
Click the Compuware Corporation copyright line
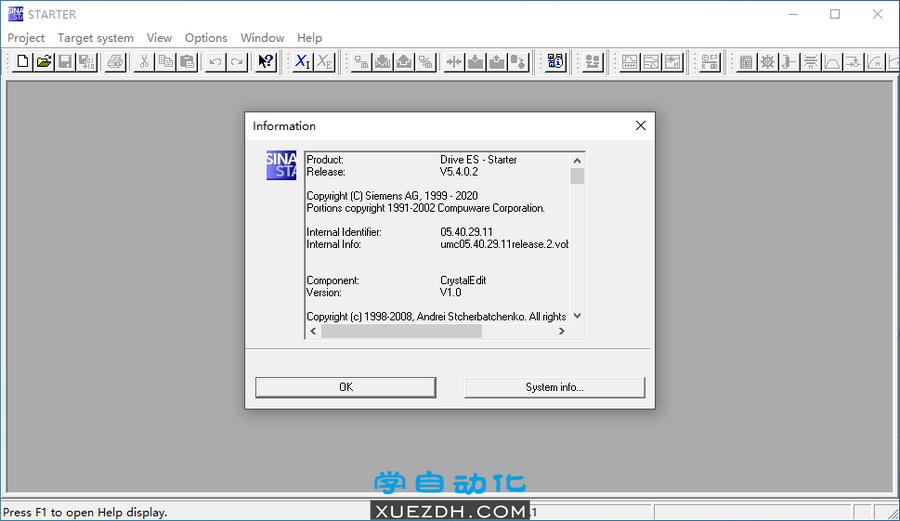tap(425, 208)
